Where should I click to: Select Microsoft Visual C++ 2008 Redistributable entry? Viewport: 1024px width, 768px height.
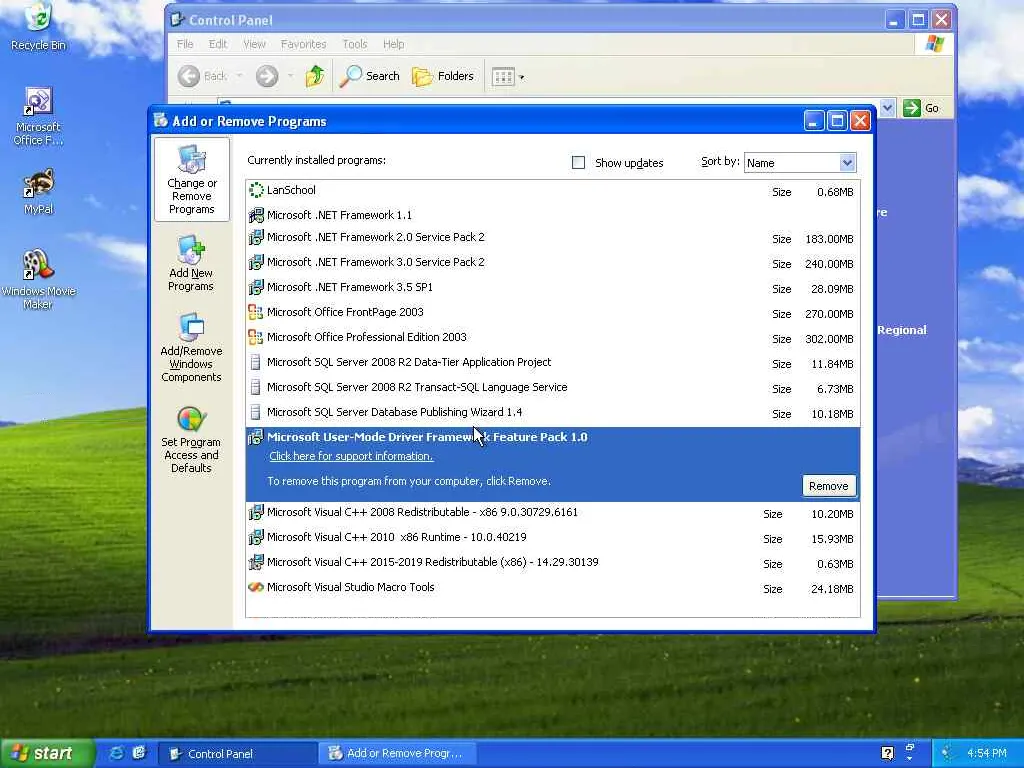pos(552,513)
